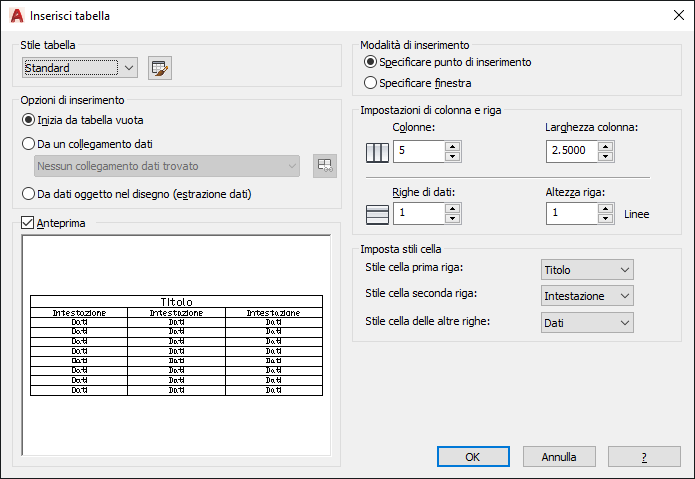Screen dimensions: 695x479
Task: Expand Stile cella prima riga dropdown
Action: [587, 269]
